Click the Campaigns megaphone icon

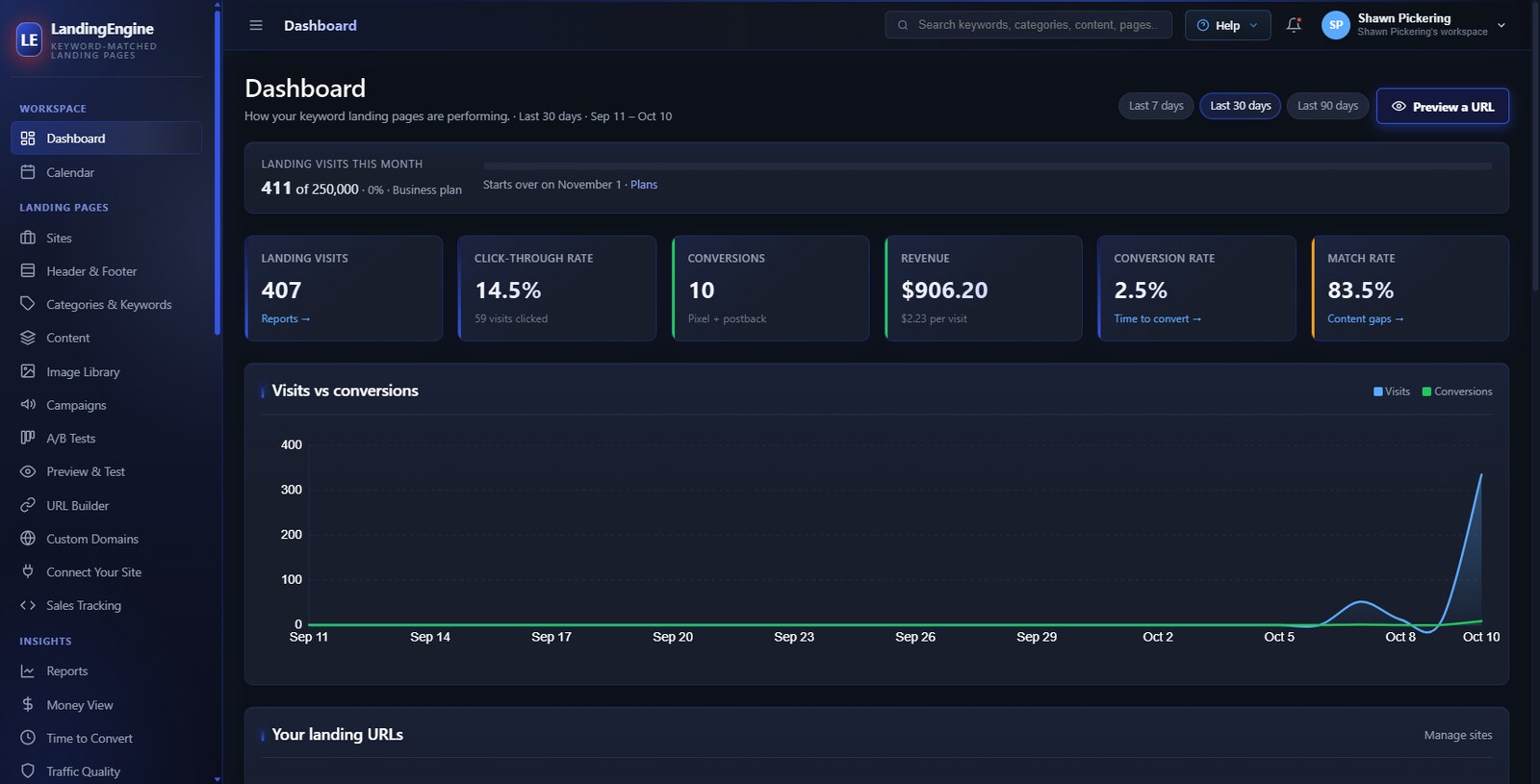[x=28, y=405]
